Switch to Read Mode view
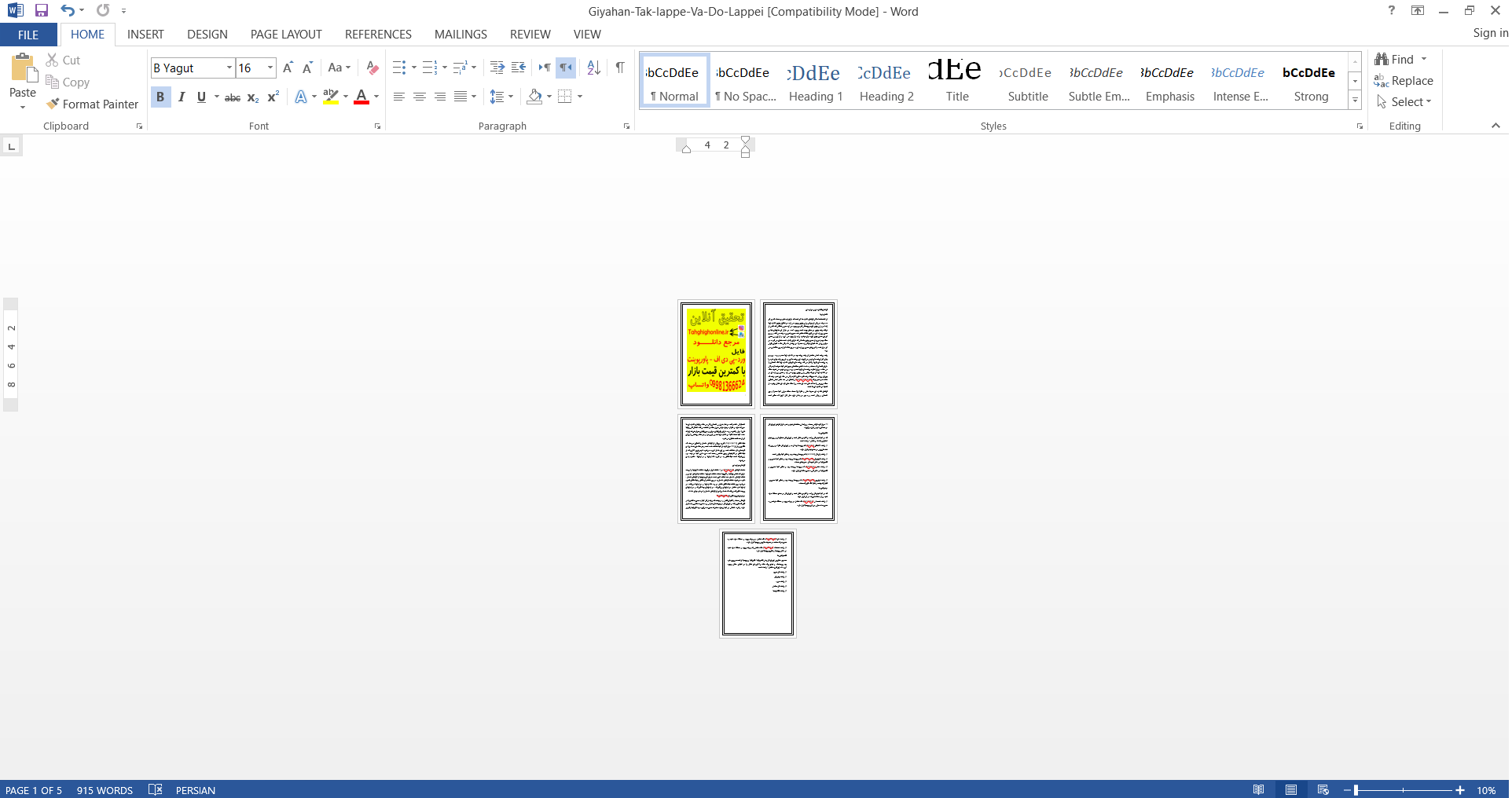The image size is (1512, 798). [1259, 789]
